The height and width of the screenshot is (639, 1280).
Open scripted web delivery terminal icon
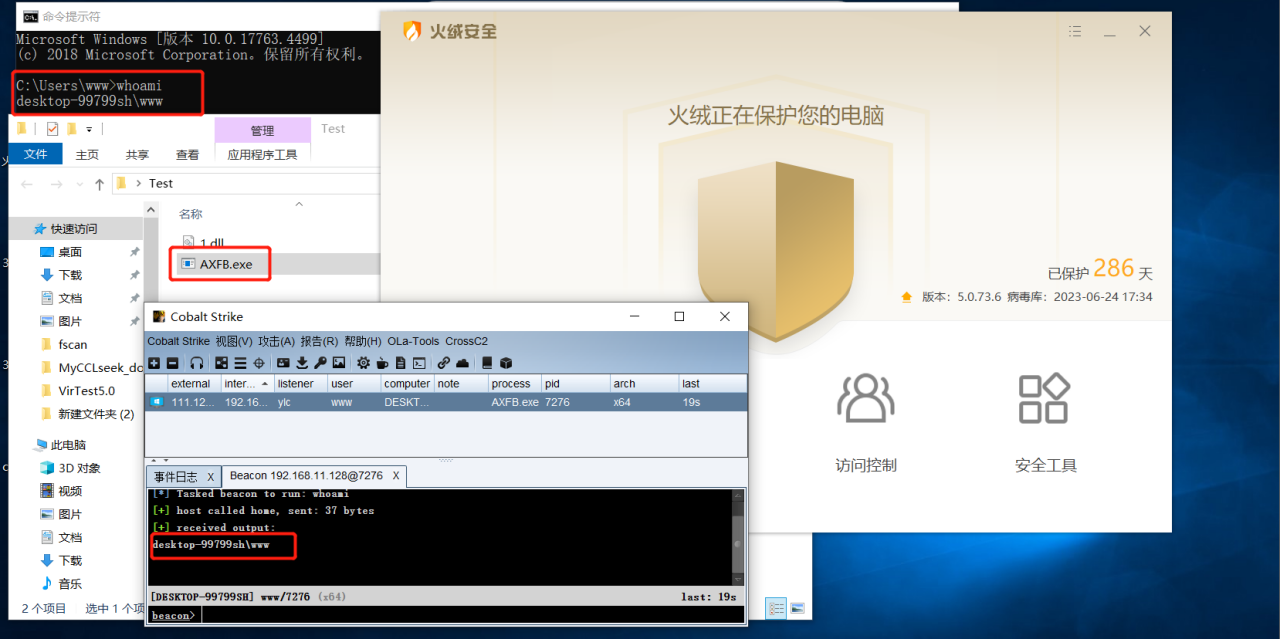(x=419, y=363)
